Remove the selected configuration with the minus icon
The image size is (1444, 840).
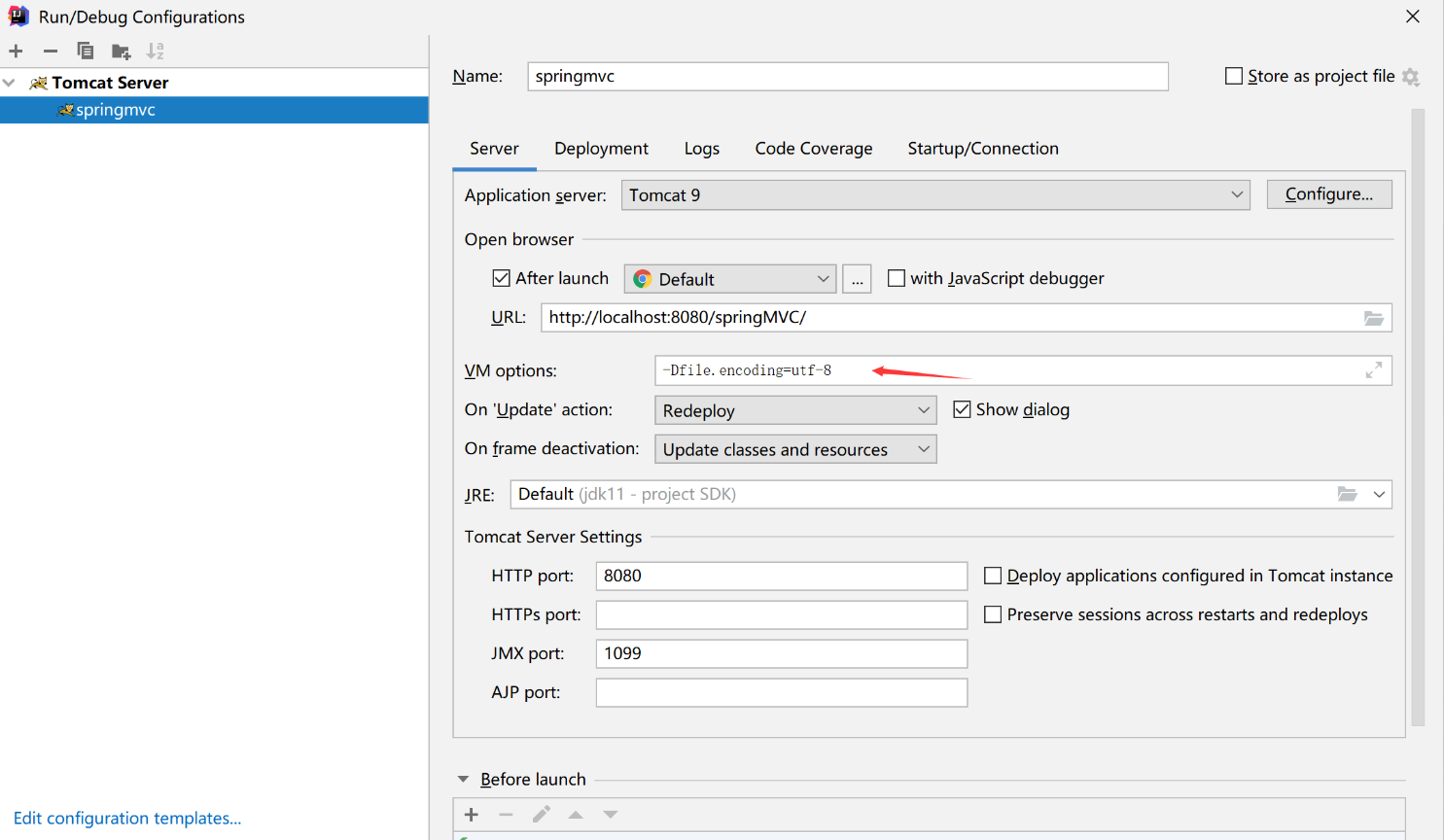[51, 51]
